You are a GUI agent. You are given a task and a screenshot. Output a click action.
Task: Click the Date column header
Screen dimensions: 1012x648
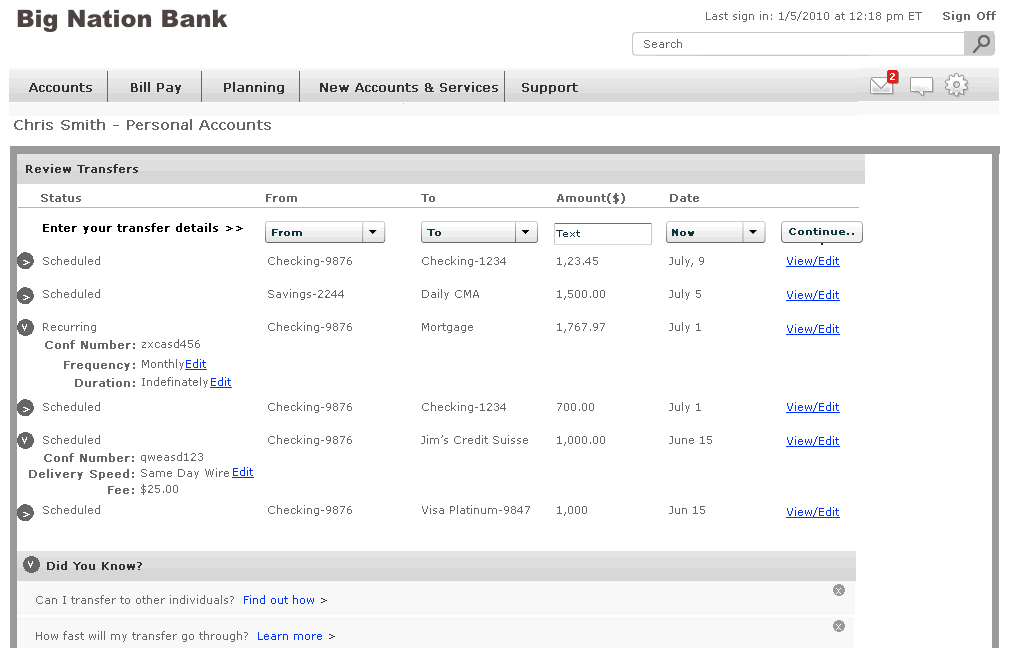pyautogui.click(x=684, y=198)
